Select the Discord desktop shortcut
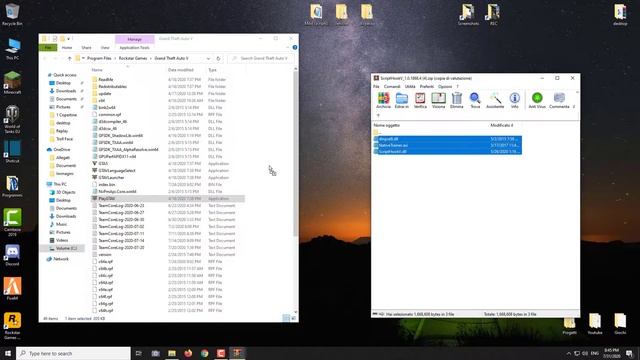Viewport: 640px width, 360px height. tap(12, 255)
